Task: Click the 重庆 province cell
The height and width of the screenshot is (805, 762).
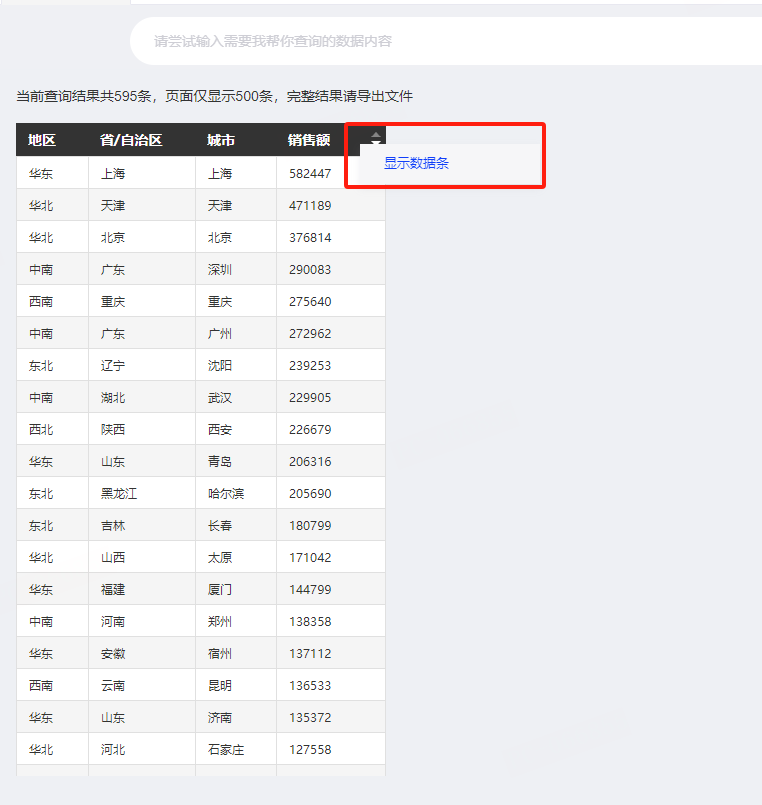Action: (113, 301)
